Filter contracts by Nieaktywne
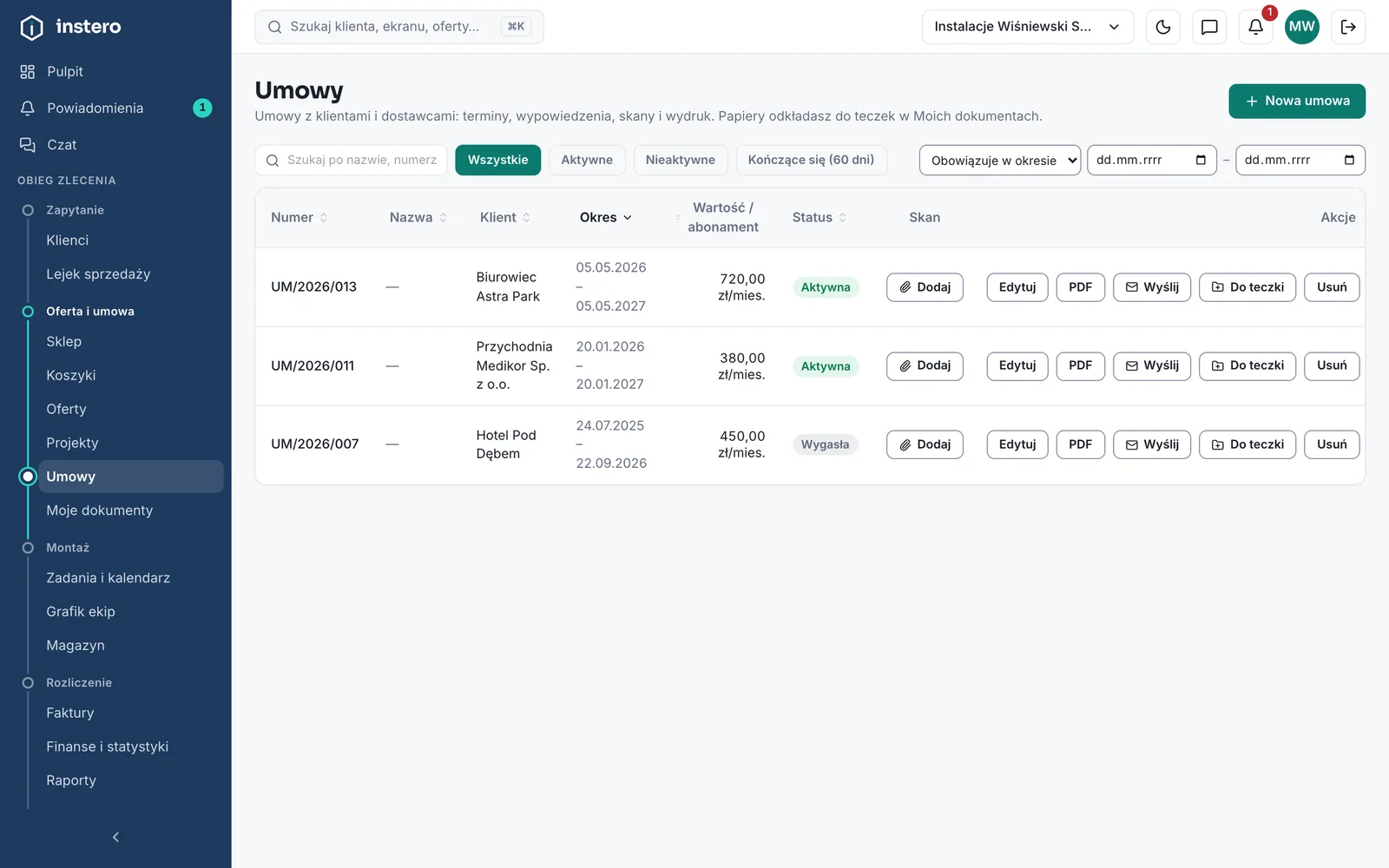The height and width of the screenshot is (868, 1389). [x=681, y=160]
